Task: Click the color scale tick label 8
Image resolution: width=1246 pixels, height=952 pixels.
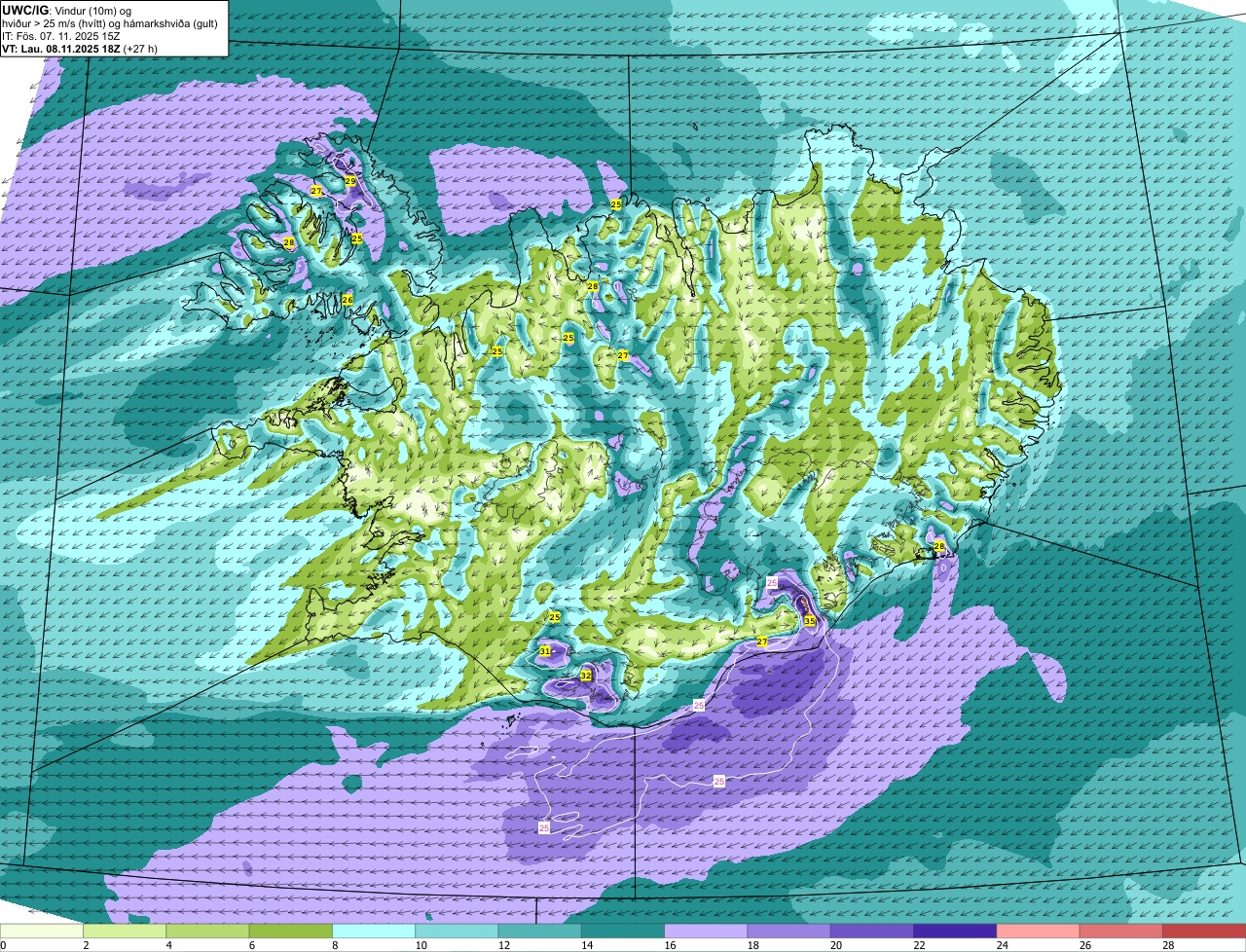Action: click(x=333, y=945)
